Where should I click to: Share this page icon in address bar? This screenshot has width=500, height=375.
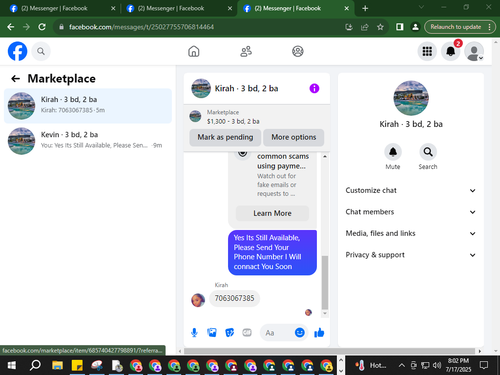click(365, 27)
